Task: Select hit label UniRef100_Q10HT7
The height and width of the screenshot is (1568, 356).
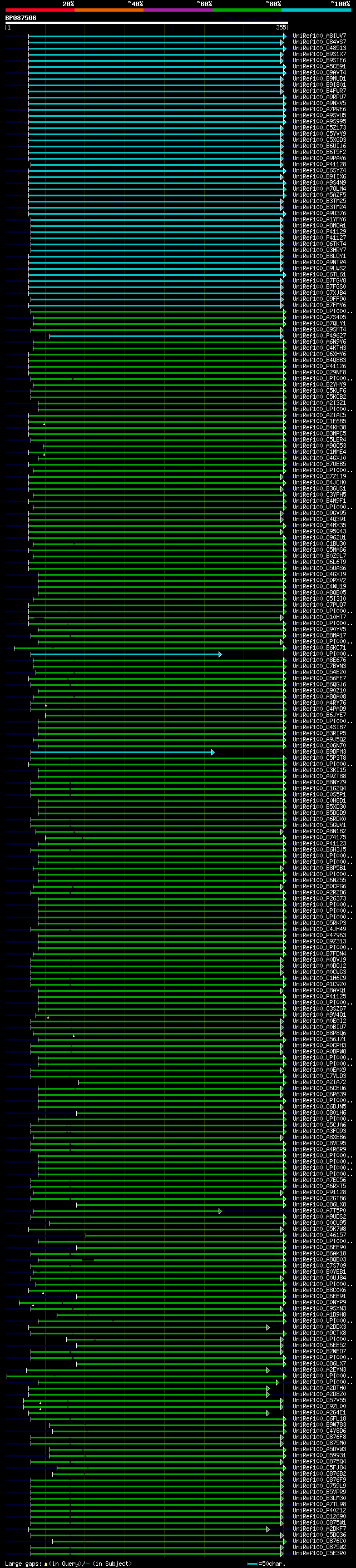Action: coord(319,617)
